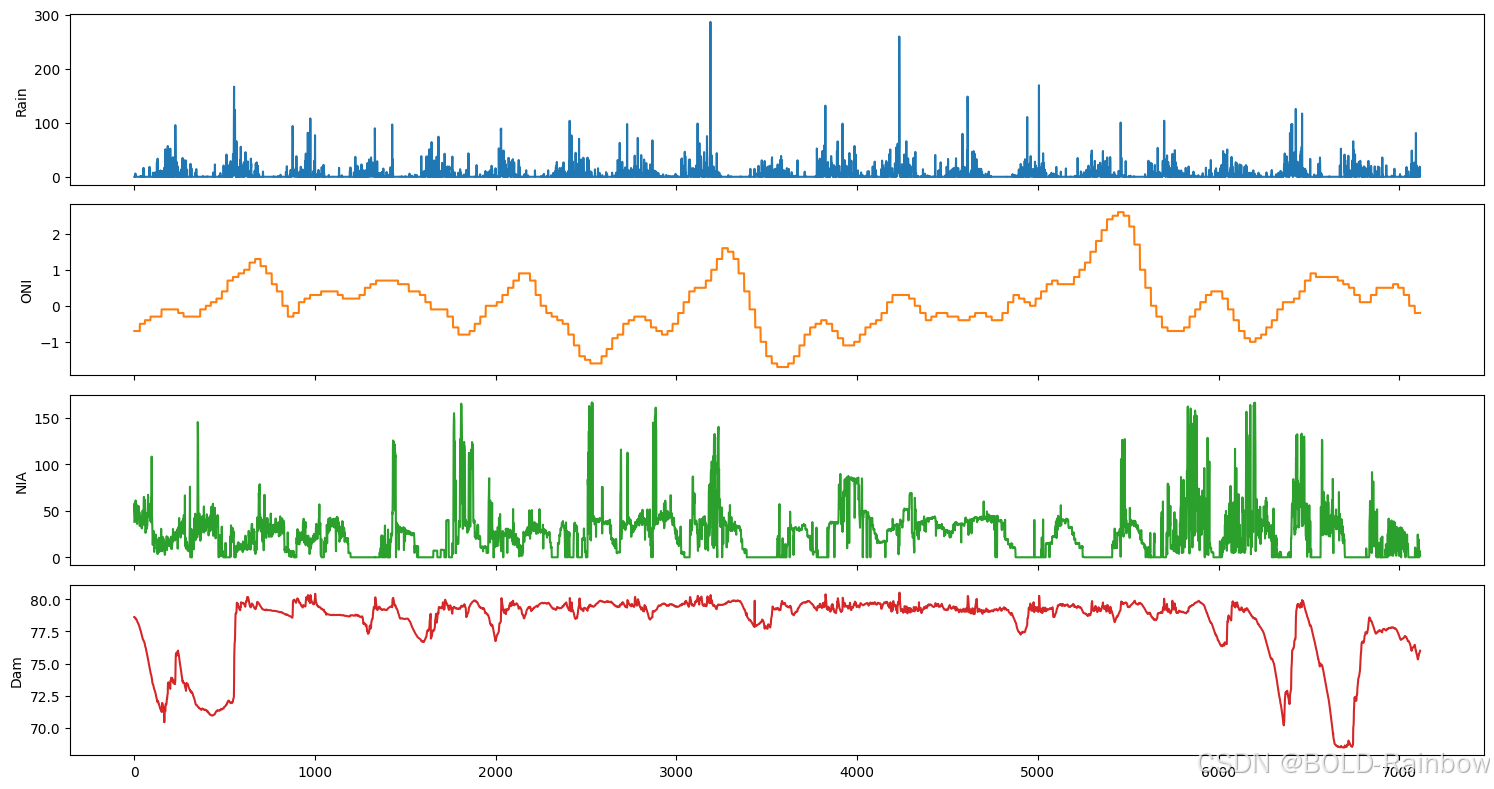The height and width of the screenshot is (789, 1494).
Task: Click the 5000 label on the x-axis
Action: (x=1037, y=774)
